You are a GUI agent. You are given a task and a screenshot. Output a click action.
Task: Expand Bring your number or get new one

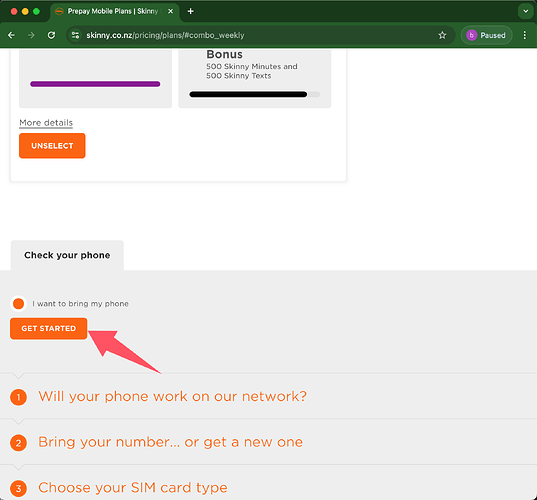170,442
